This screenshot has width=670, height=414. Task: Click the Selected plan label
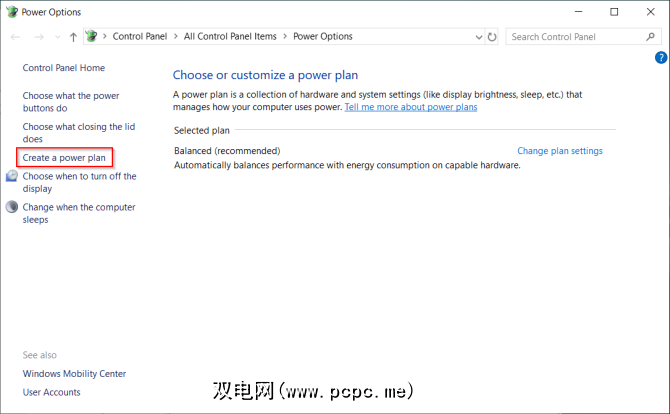click(x=202, y=130)
